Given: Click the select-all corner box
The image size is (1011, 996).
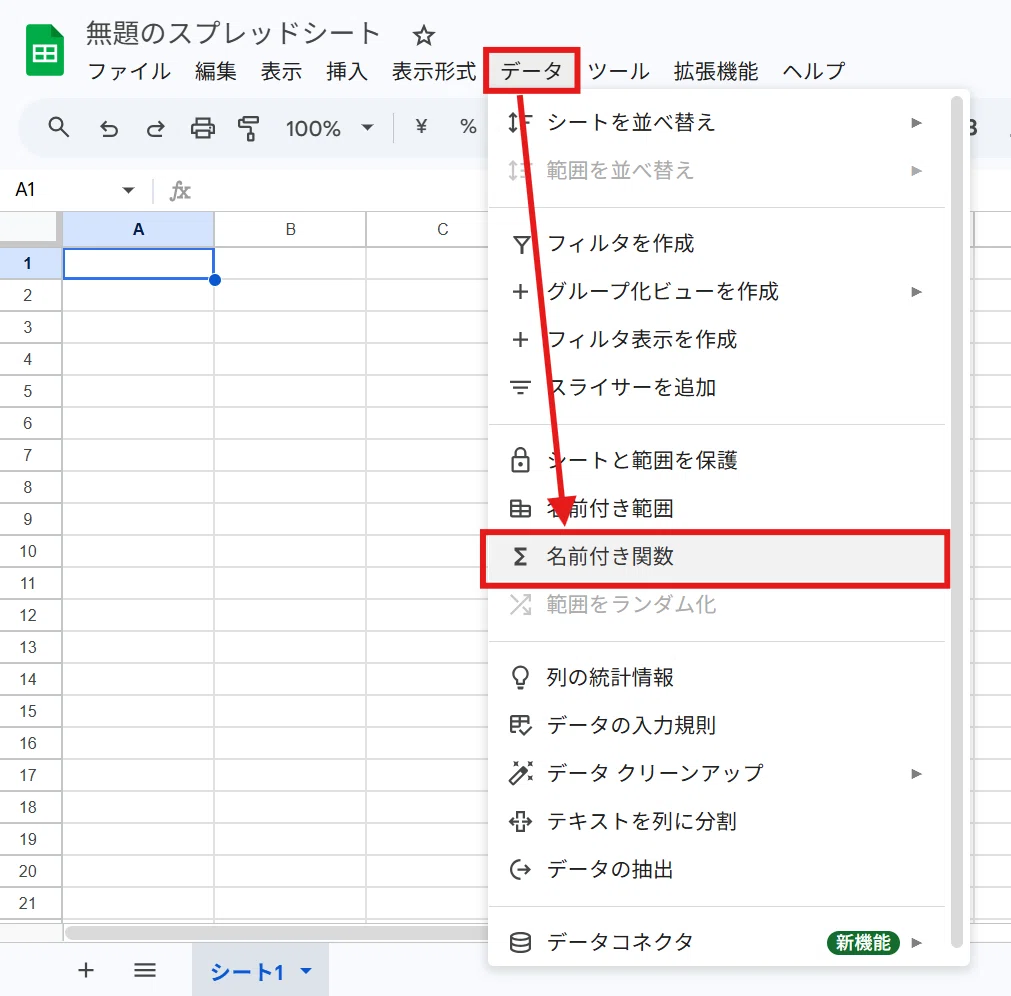Looking at the screenshot, I should click(x=30, y=229).
